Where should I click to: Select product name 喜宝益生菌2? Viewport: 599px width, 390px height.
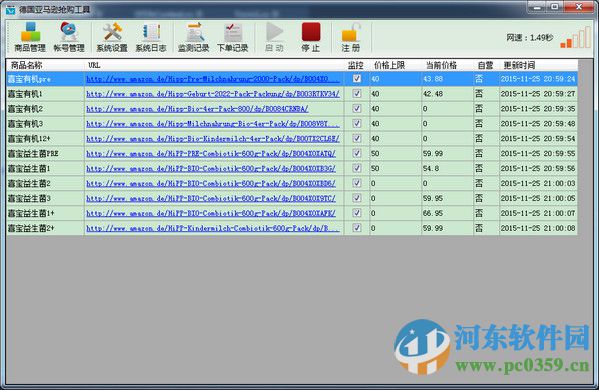point(29,183)
